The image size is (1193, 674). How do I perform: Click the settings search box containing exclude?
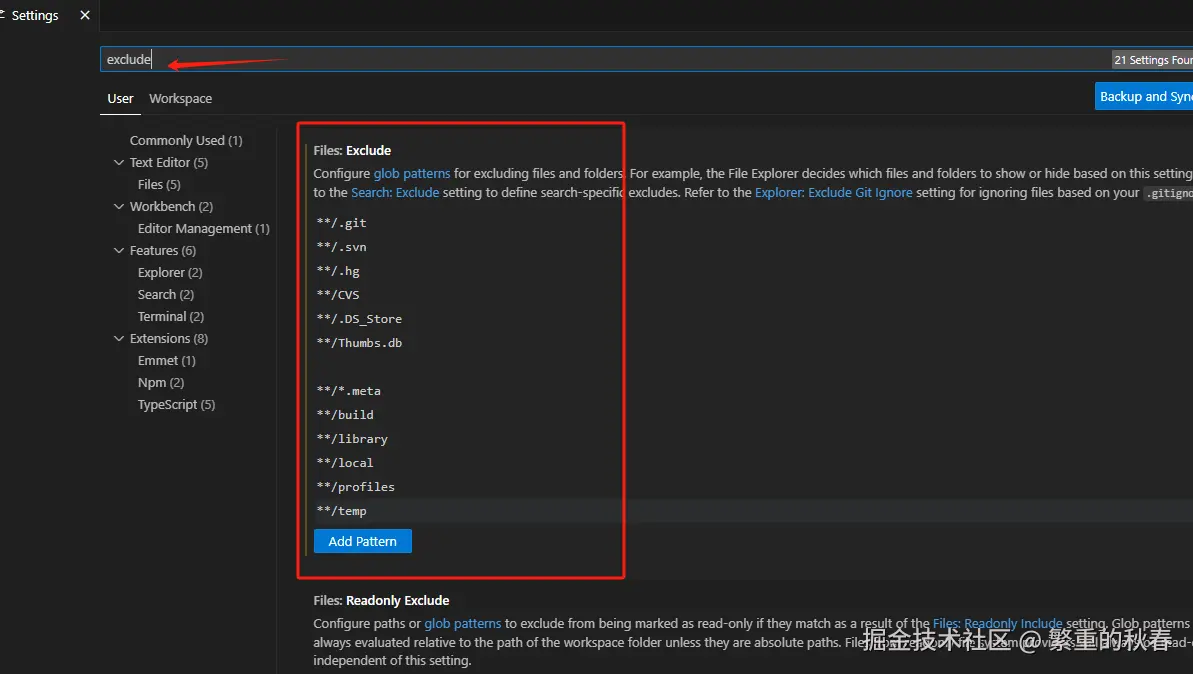tap(646, 59)
